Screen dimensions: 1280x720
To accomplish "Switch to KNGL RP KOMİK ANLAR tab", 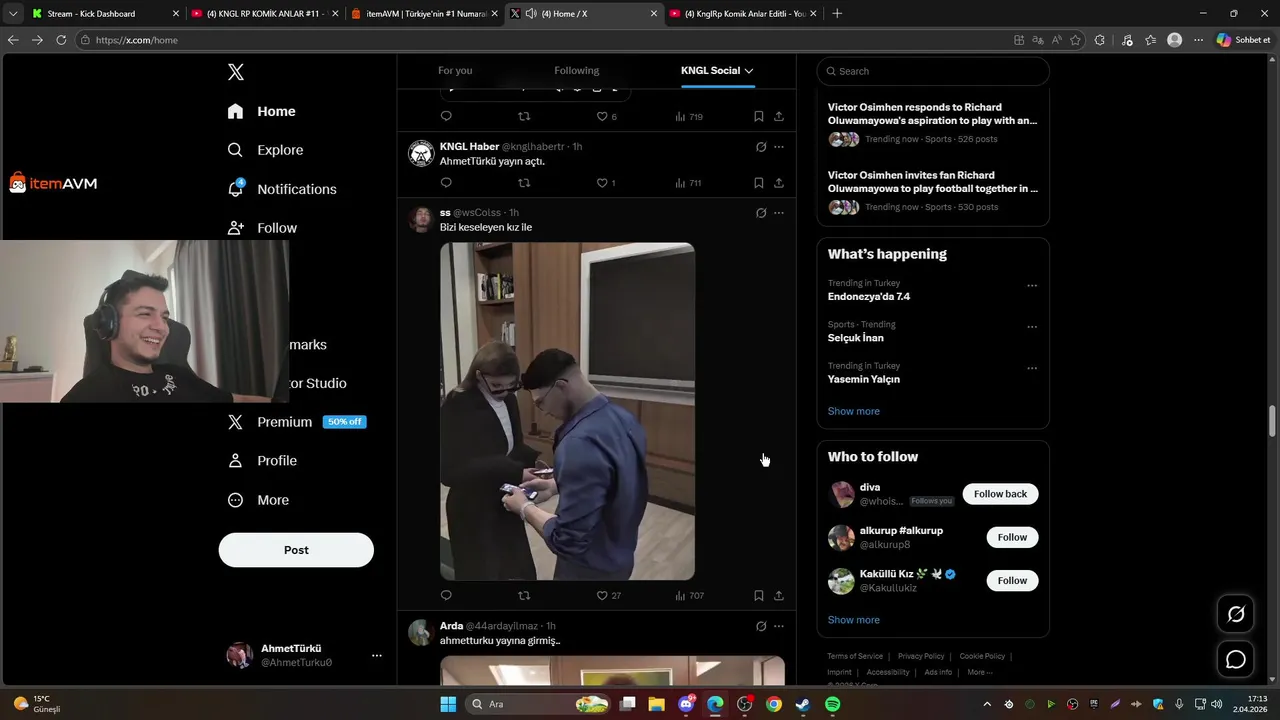I will (264, 14).
